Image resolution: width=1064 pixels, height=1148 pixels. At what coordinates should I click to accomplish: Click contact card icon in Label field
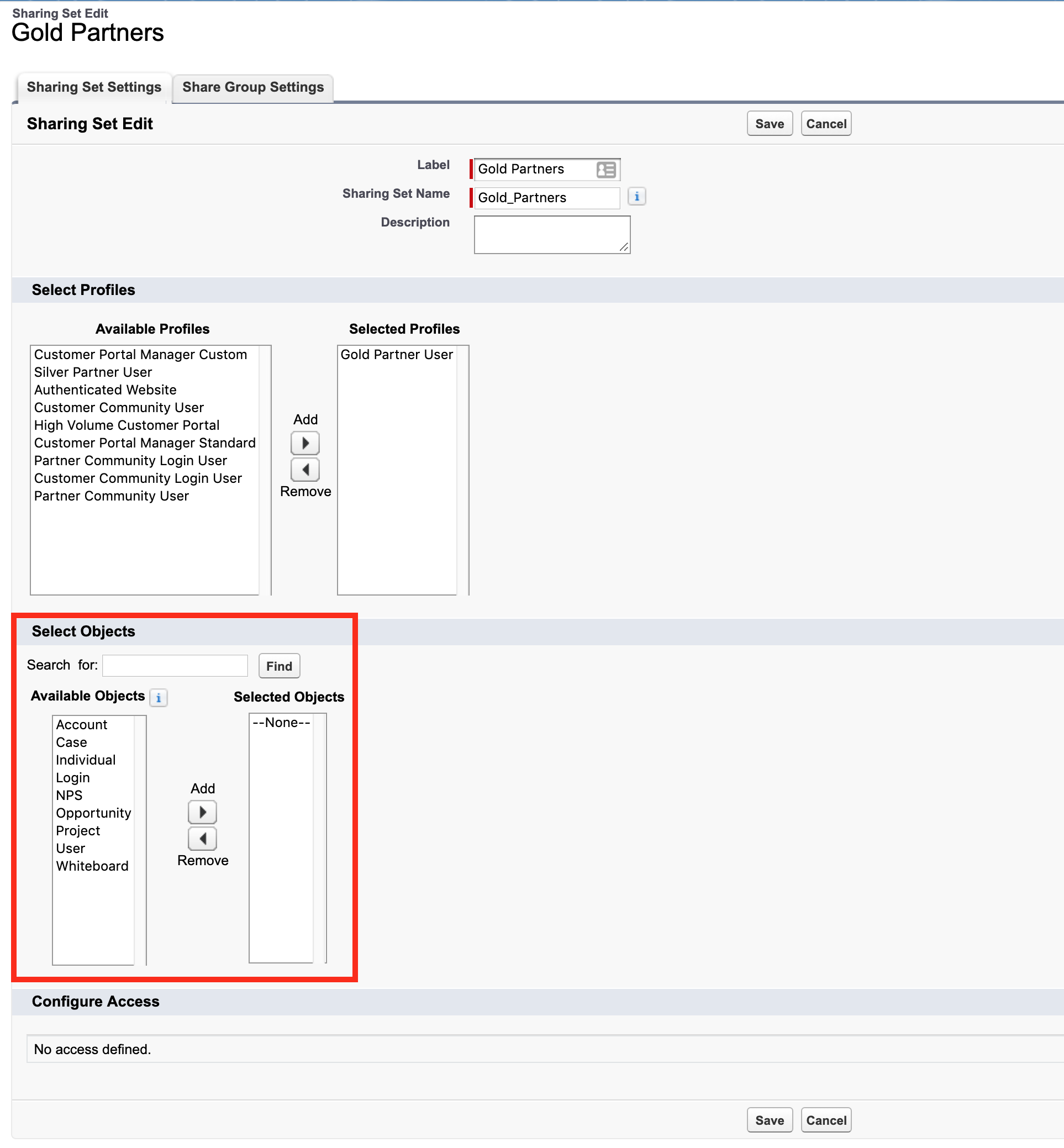[605, 169]
